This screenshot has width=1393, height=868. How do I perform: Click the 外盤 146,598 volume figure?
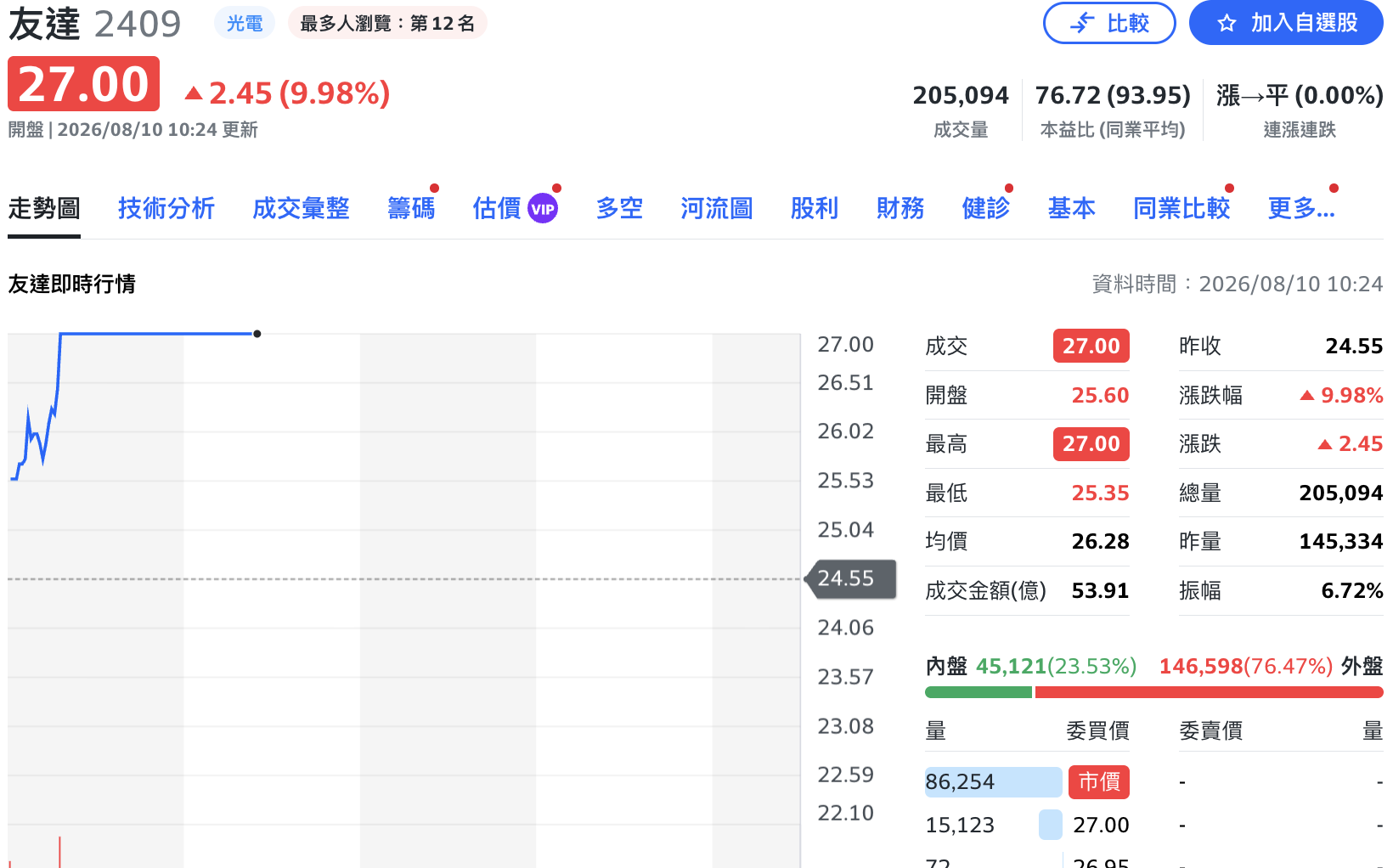(1201, 666)
